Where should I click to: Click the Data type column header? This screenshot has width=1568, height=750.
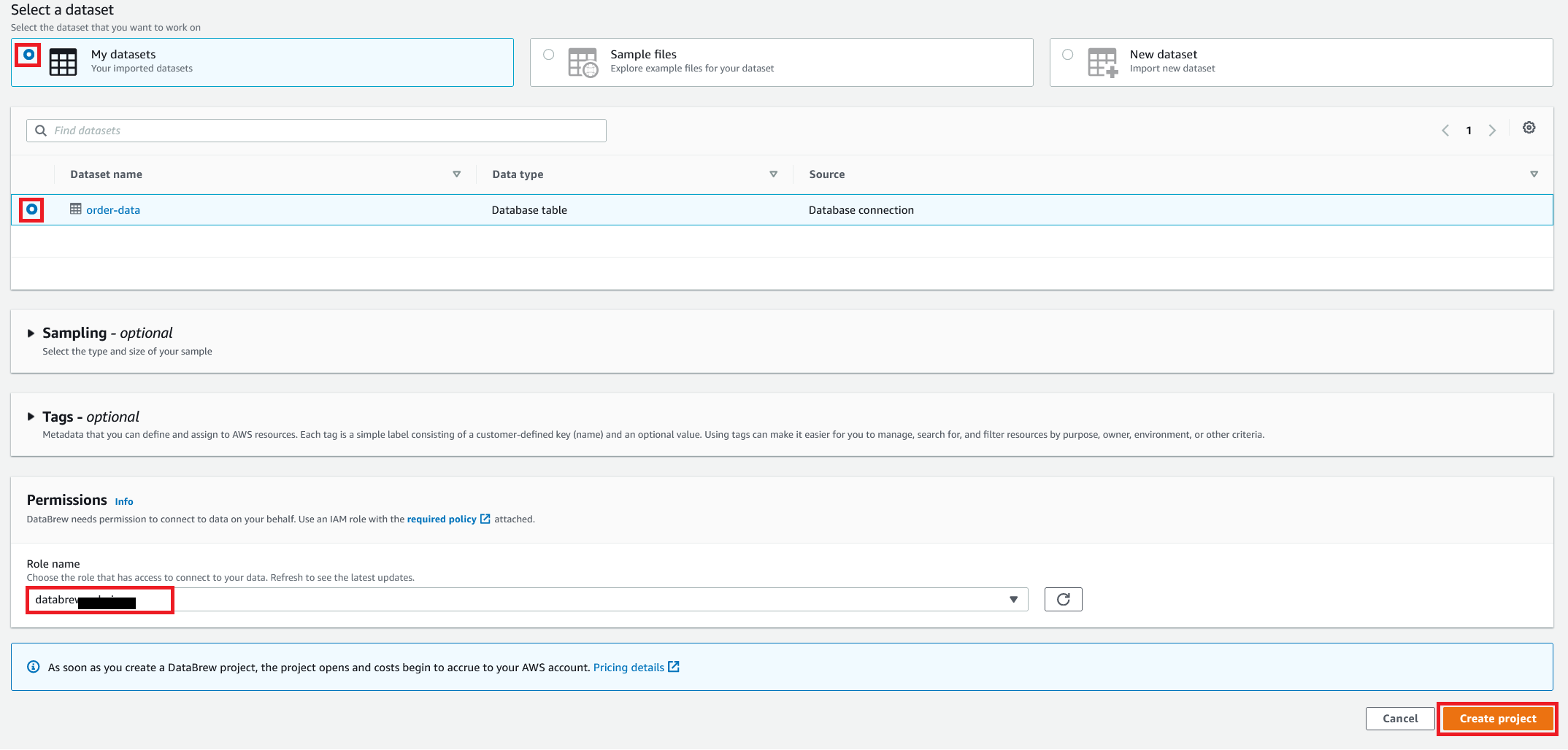pos(518,174)
